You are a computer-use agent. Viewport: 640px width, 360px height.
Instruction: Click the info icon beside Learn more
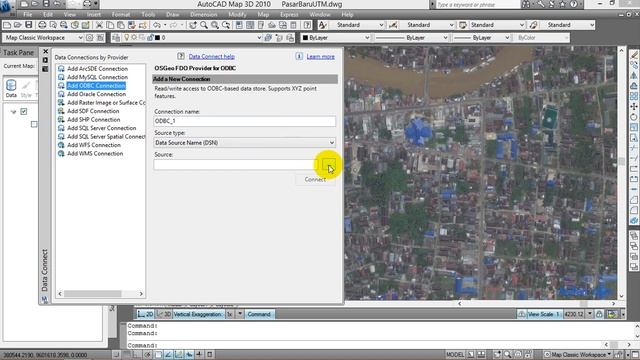pos(299,56)
